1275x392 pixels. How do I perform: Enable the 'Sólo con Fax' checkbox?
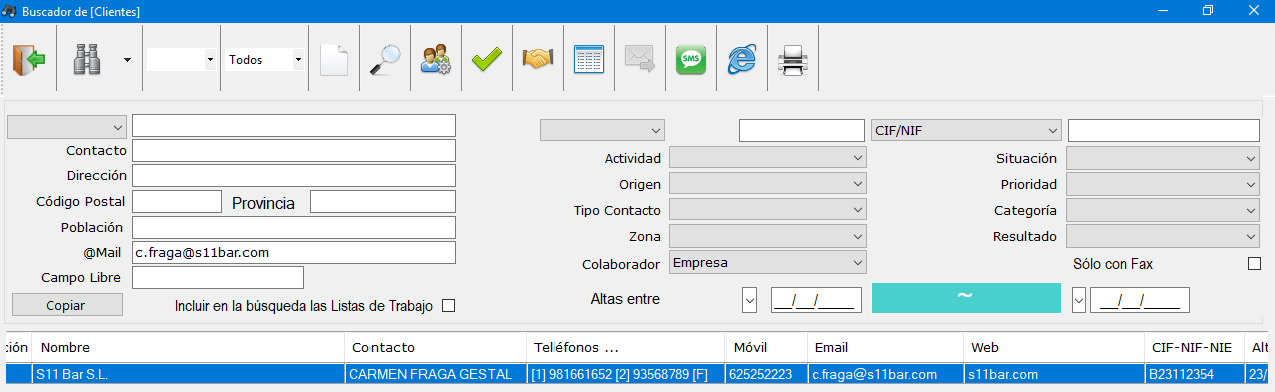[x=1254, y=264]
